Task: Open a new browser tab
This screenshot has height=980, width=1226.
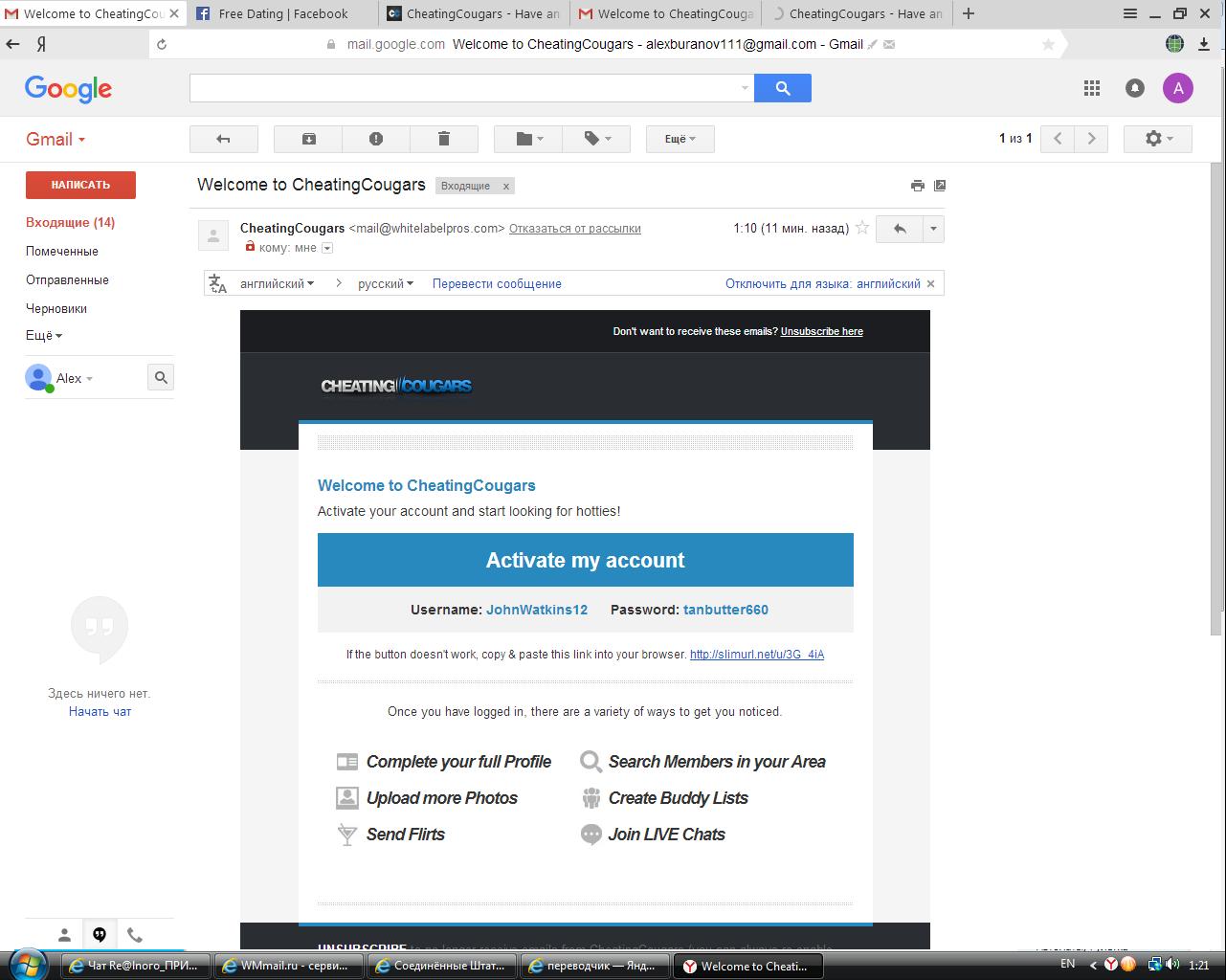Action: [x=969, y=13]
